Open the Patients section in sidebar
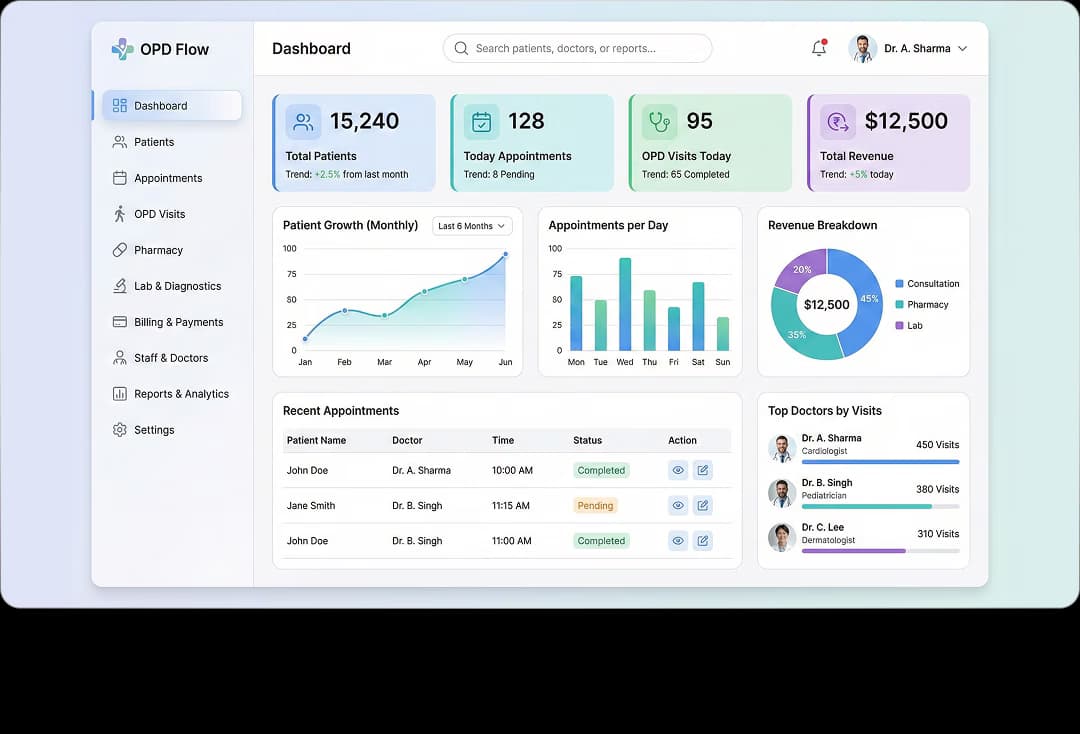The width and height of the screenshot is (1080, 734). (x=155, y=141)
